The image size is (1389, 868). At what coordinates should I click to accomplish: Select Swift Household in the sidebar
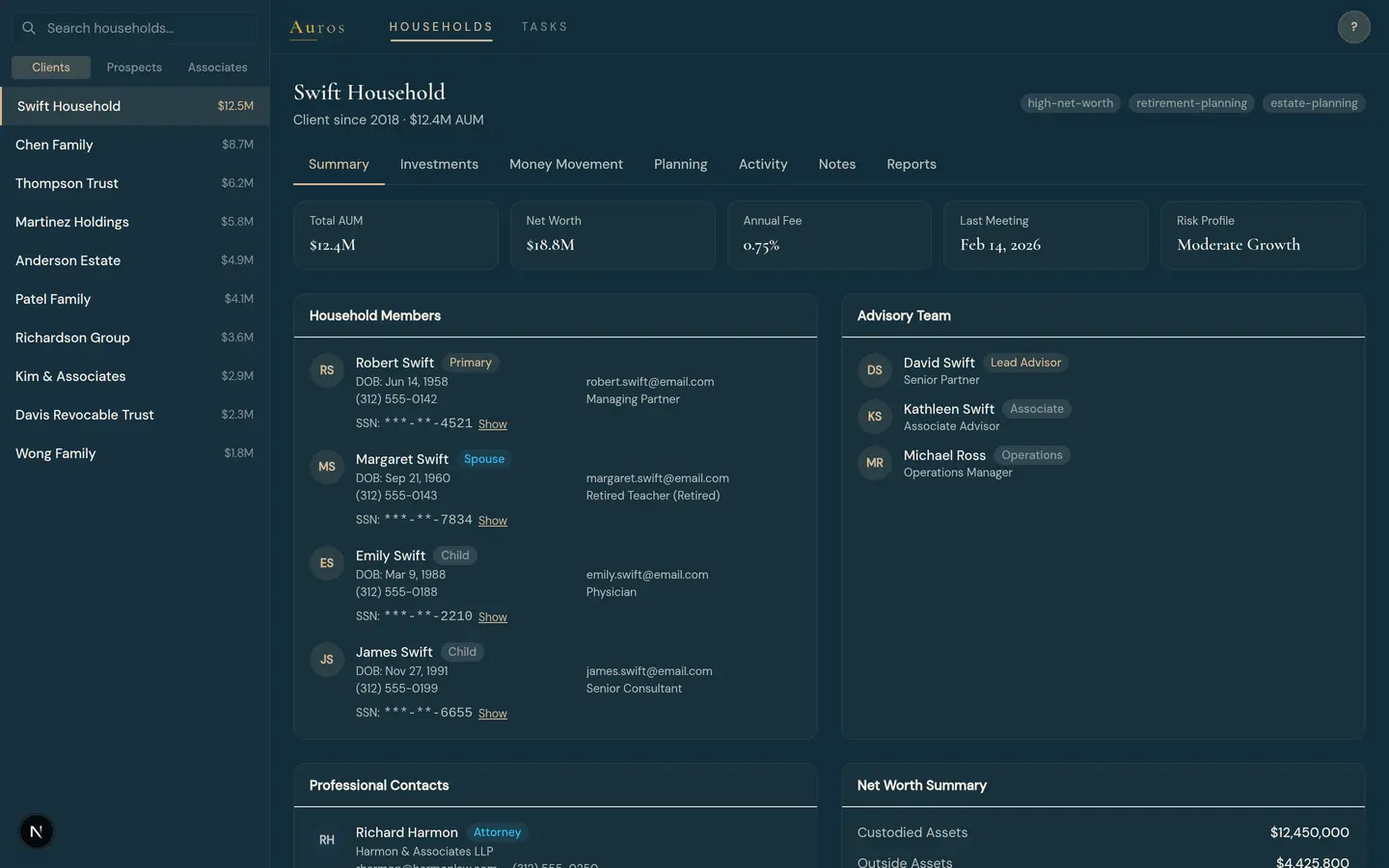(x=135, y=106)
